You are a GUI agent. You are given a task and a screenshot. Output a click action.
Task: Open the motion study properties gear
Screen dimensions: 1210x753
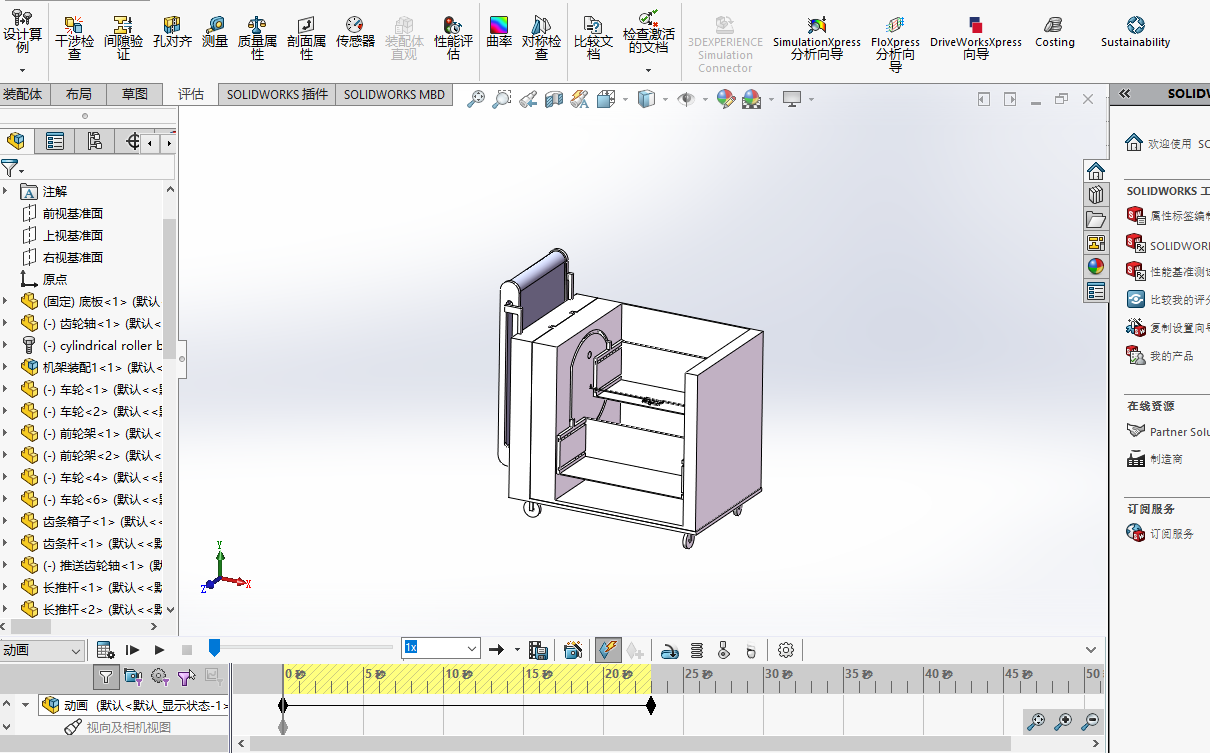click(x=786, y=650)
